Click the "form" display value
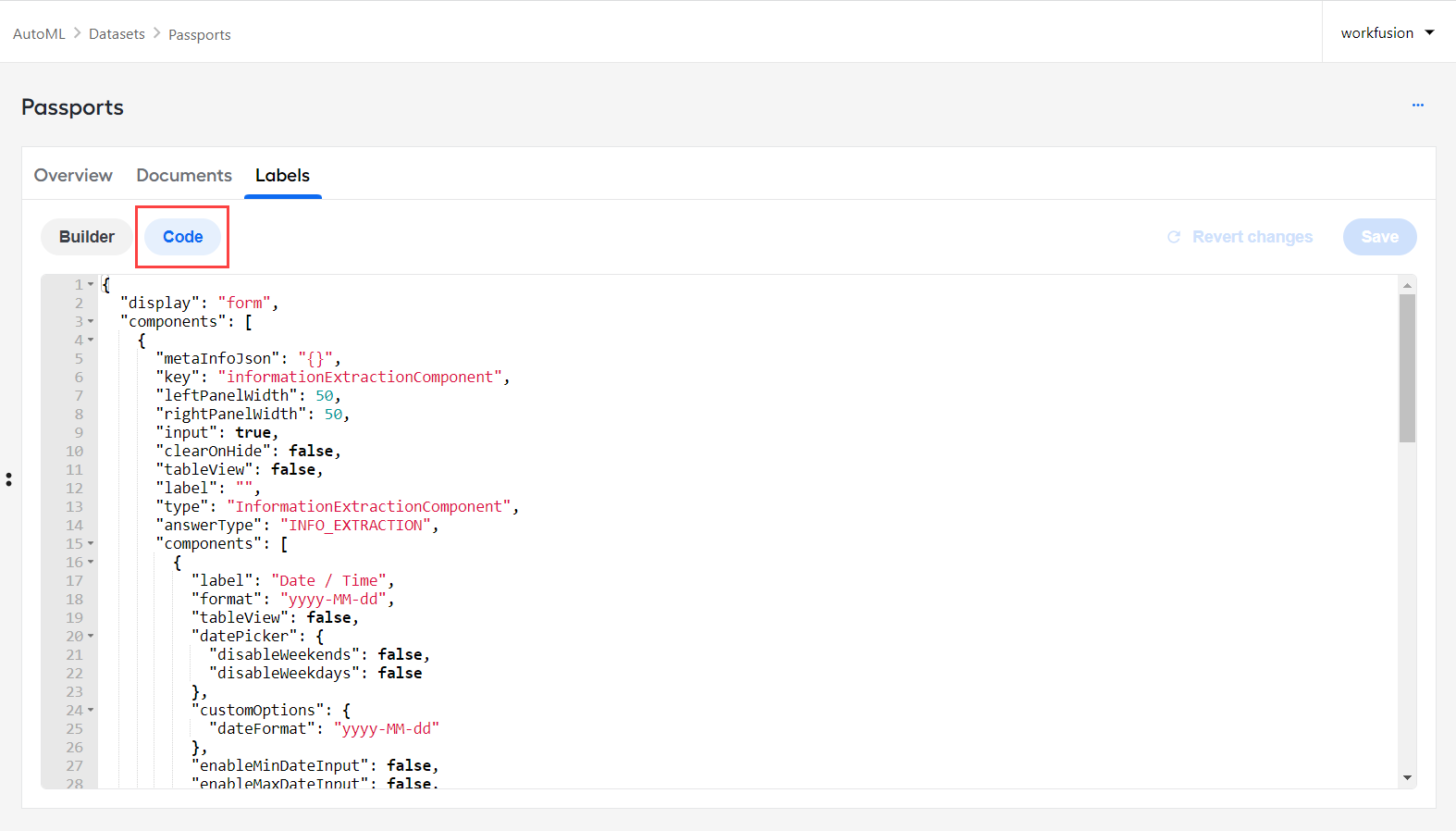The width and height of the screenshot is (1456, 831). coord(244,303)
